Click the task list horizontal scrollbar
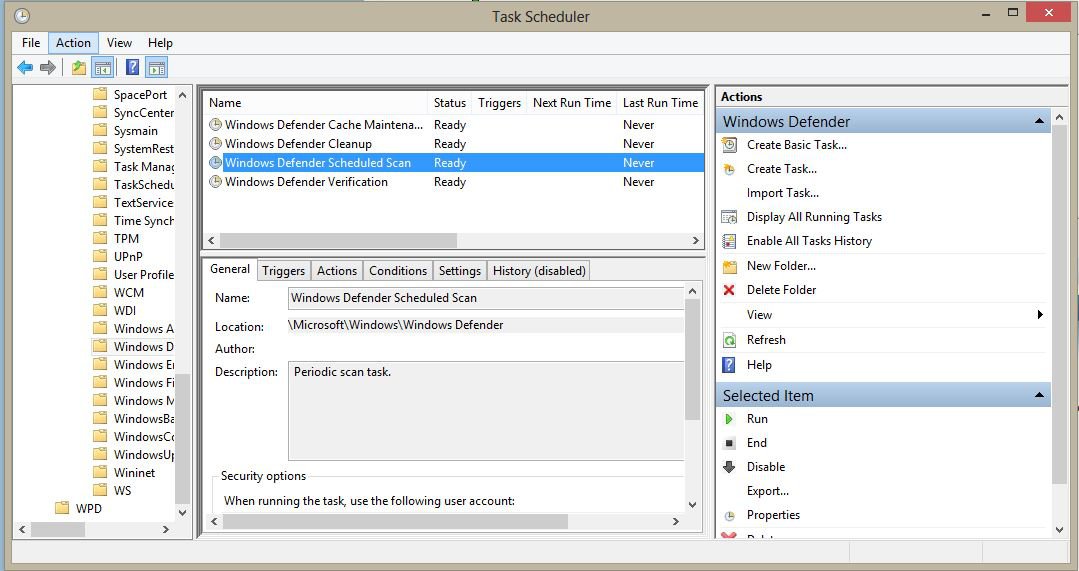The image size is (1079, 571). click(x=338, y=241)
